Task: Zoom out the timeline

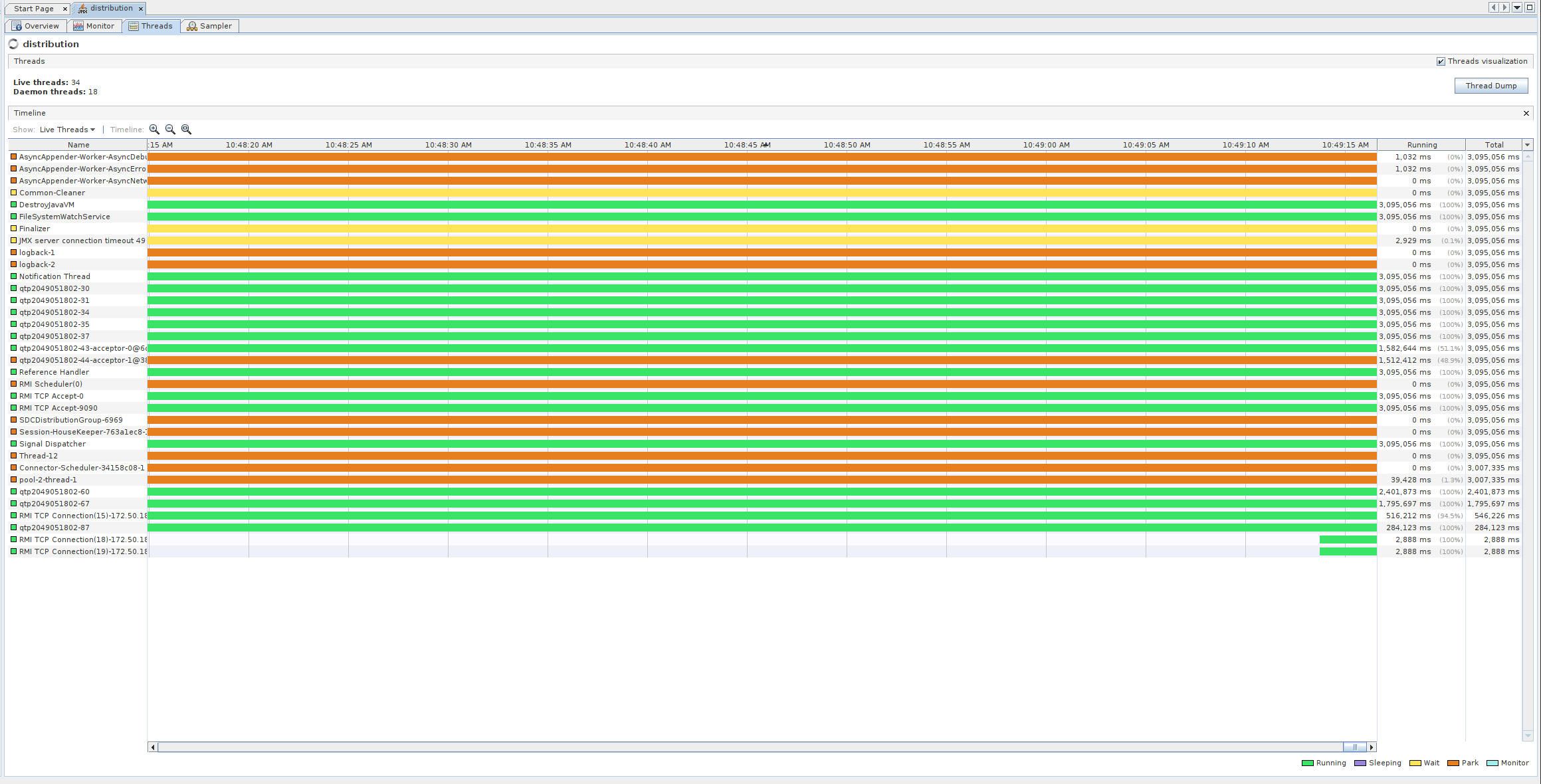Action: click(170, 130)
